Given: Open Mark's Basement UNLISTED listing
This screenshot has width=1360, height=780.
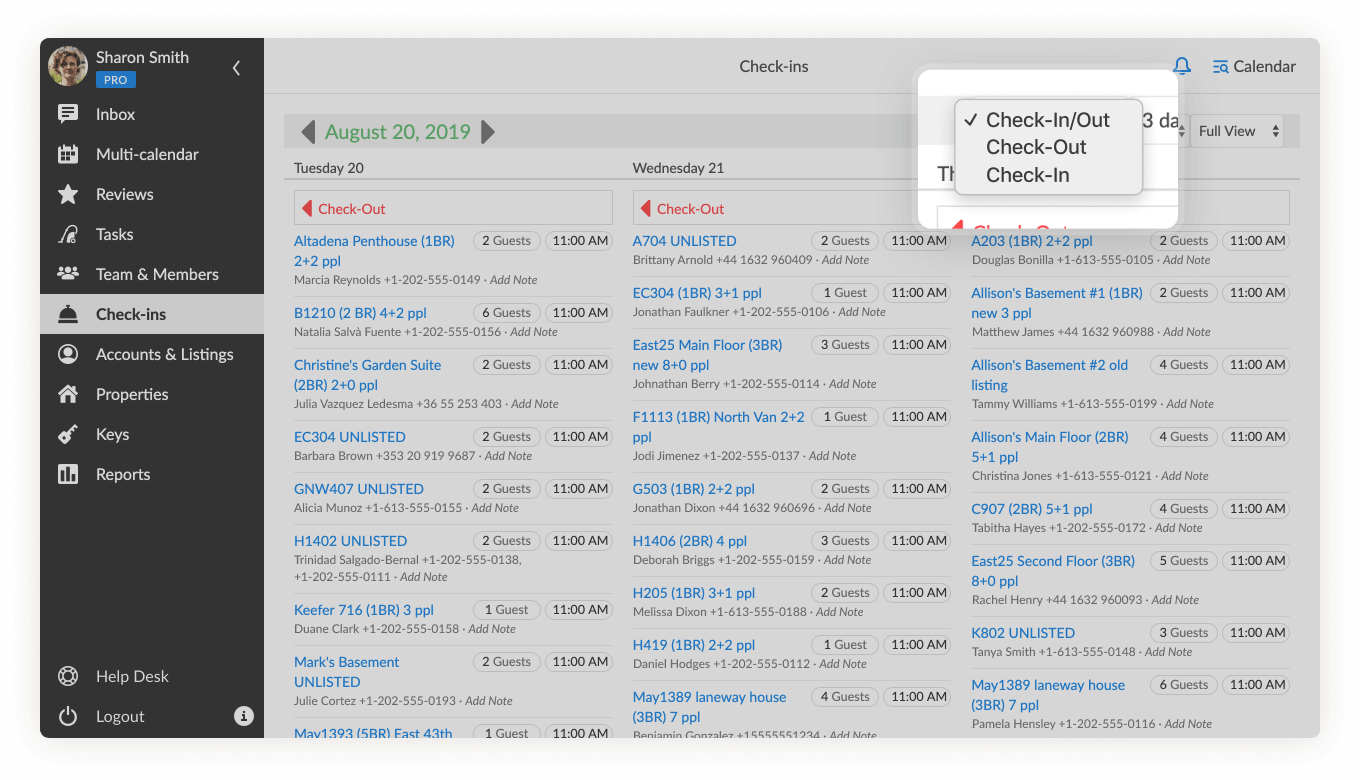Looking at the screenshot, I should pos(346,672).
